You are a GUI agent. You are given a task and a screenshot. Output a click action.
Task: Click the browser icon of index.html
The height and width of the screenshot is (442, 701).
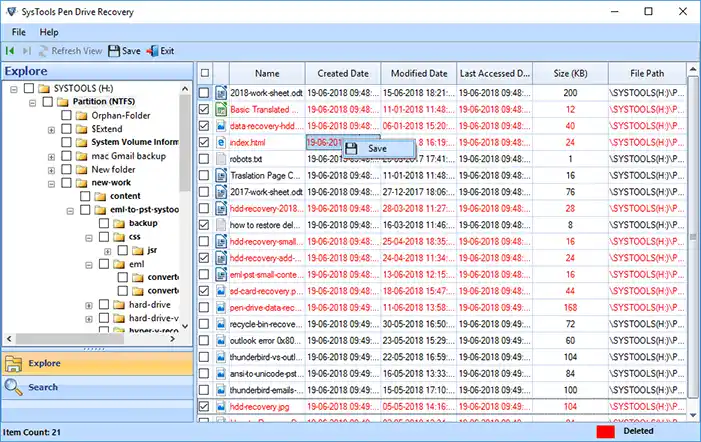tap(221, 143)
